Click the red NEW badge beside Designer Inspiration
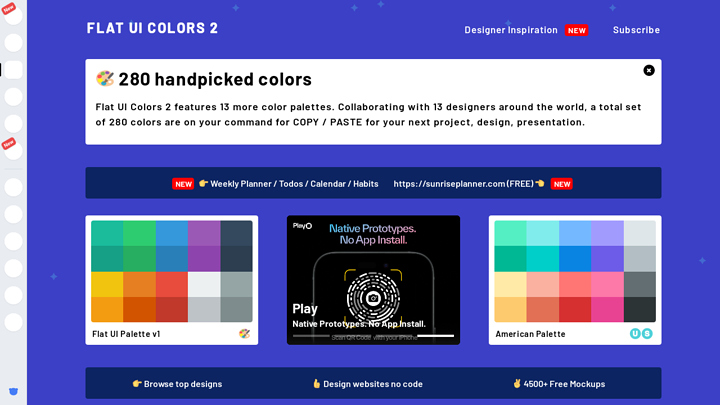The width and height of the screenshot is (720, 405). [x=577, y=30]
